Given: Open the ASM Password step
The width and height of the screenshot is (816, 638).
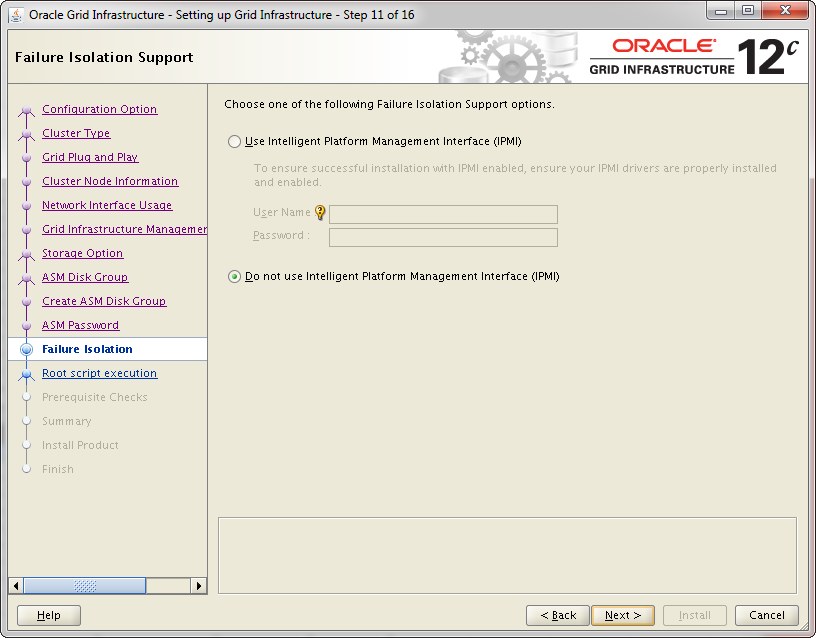Looking at the screenshot, I should pos(80,325).
